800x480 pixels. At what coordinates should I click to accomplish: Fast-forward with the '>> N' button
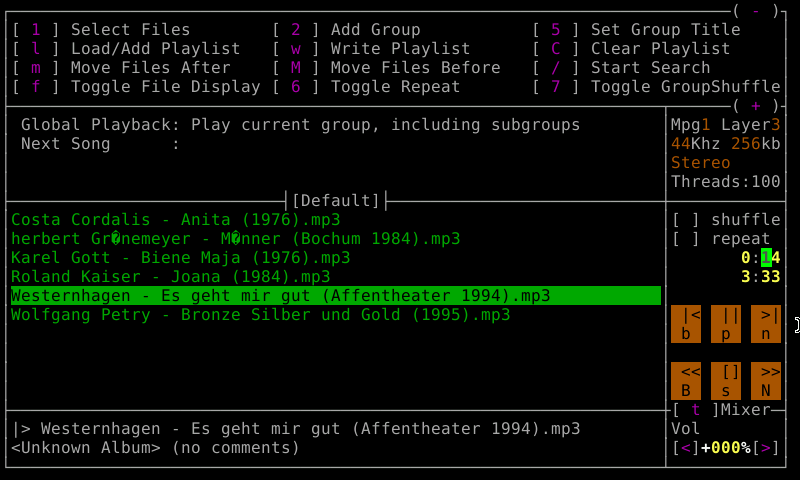(x=766, y=381)
